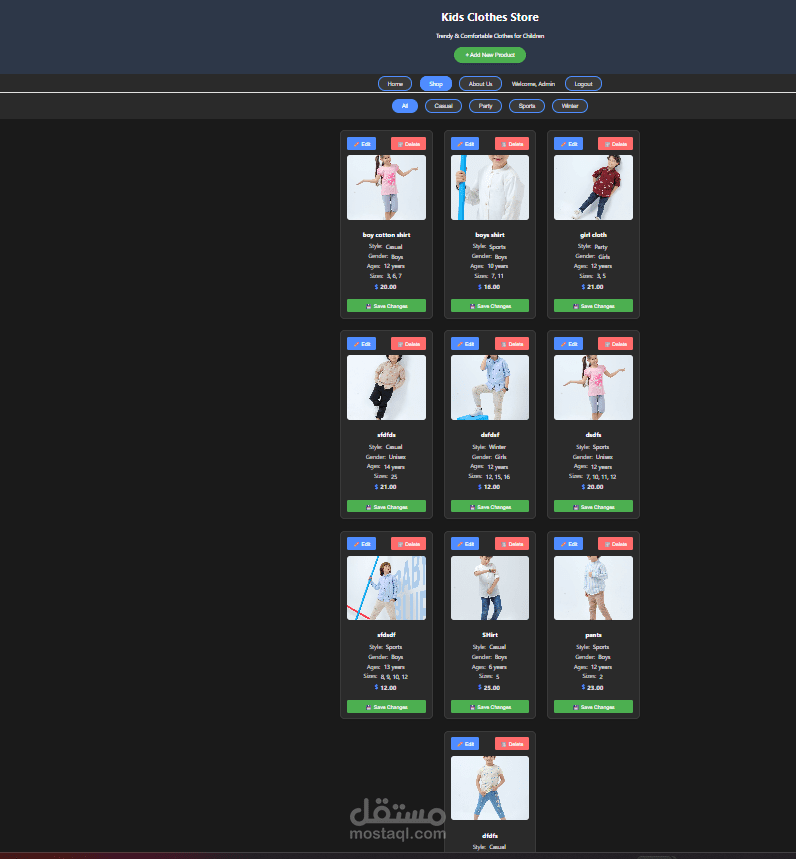
Task: Delete the pants product card
Action: click(x=615, y=543)
